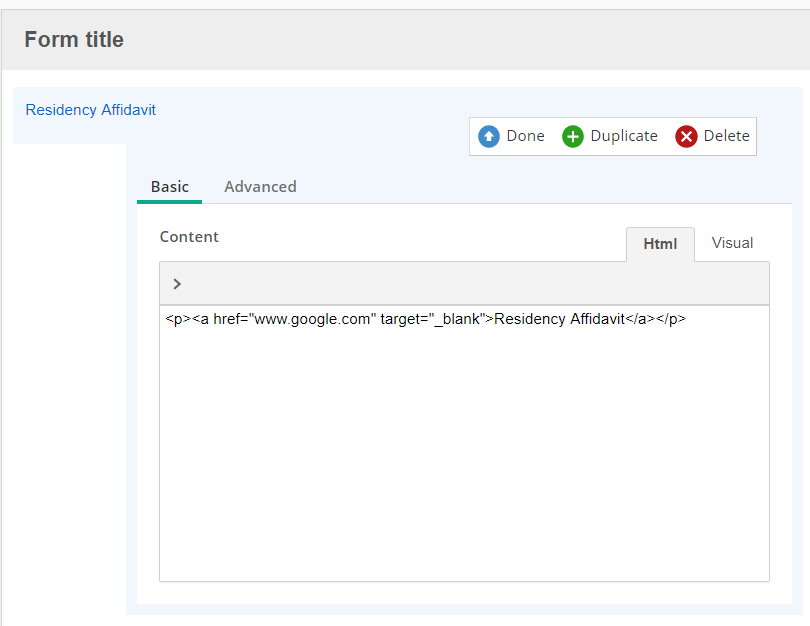The height and width of the screenshot is (626, 810).
Task: Open the blue Residency Affidavit link
Action: pos(90,110)
